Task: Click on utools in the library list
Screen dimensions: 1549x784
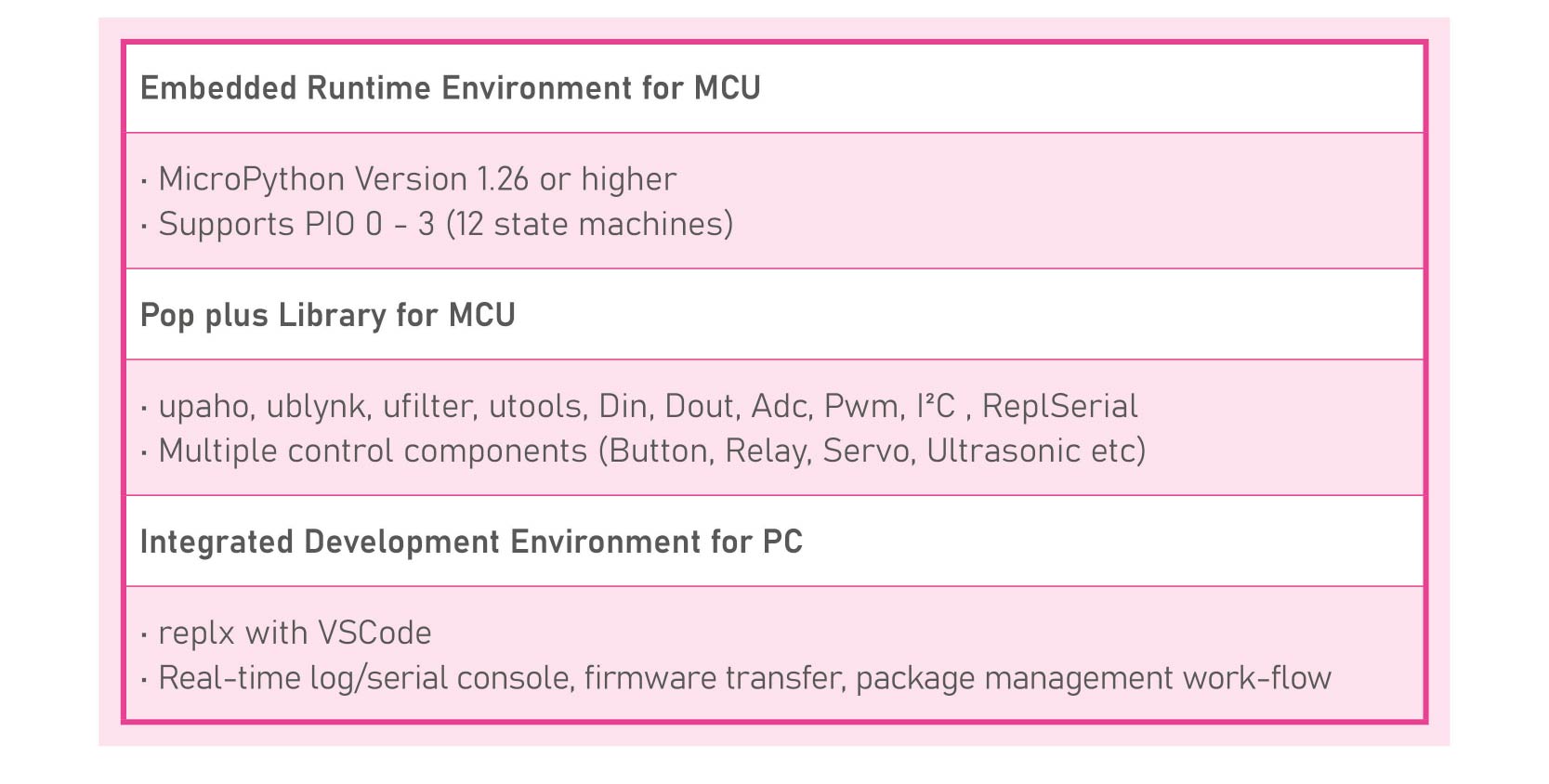Action: [x=535, y=406]
